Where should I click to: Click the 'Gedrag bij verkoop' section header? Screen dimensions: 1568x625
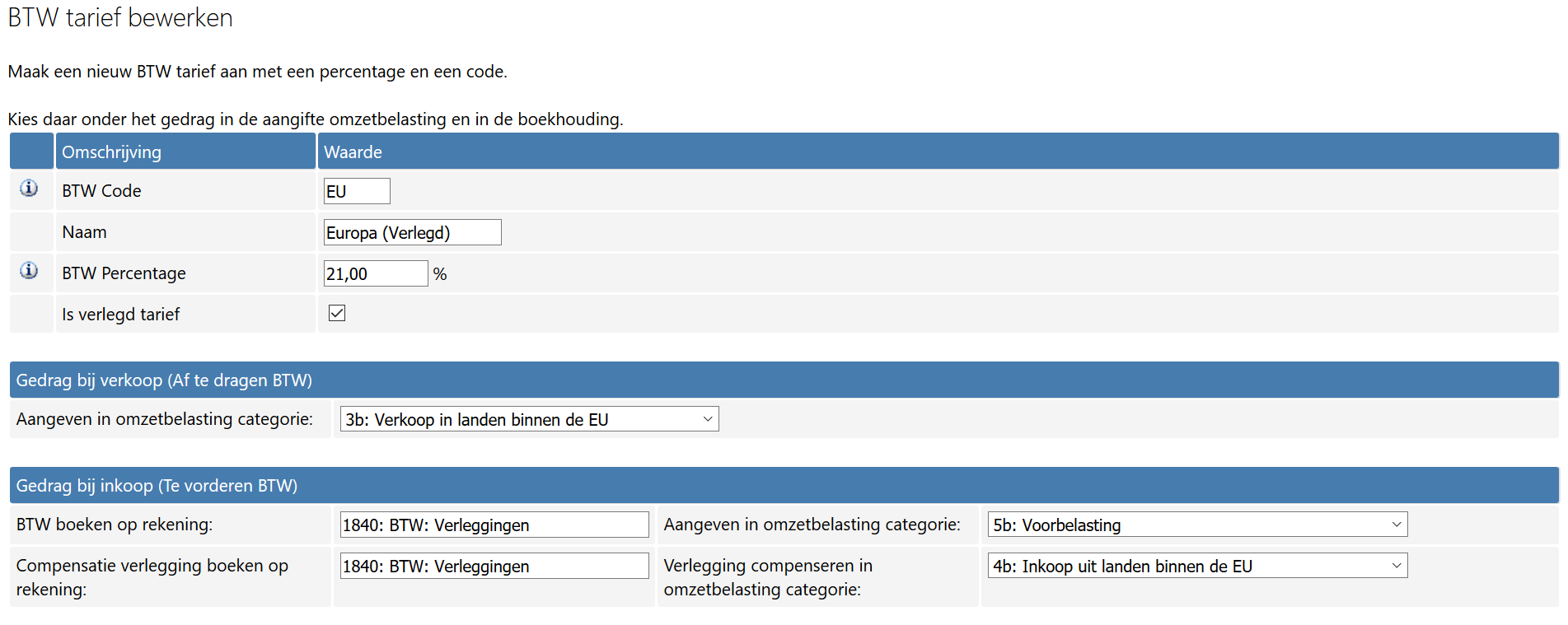click(x=164, y=380)
